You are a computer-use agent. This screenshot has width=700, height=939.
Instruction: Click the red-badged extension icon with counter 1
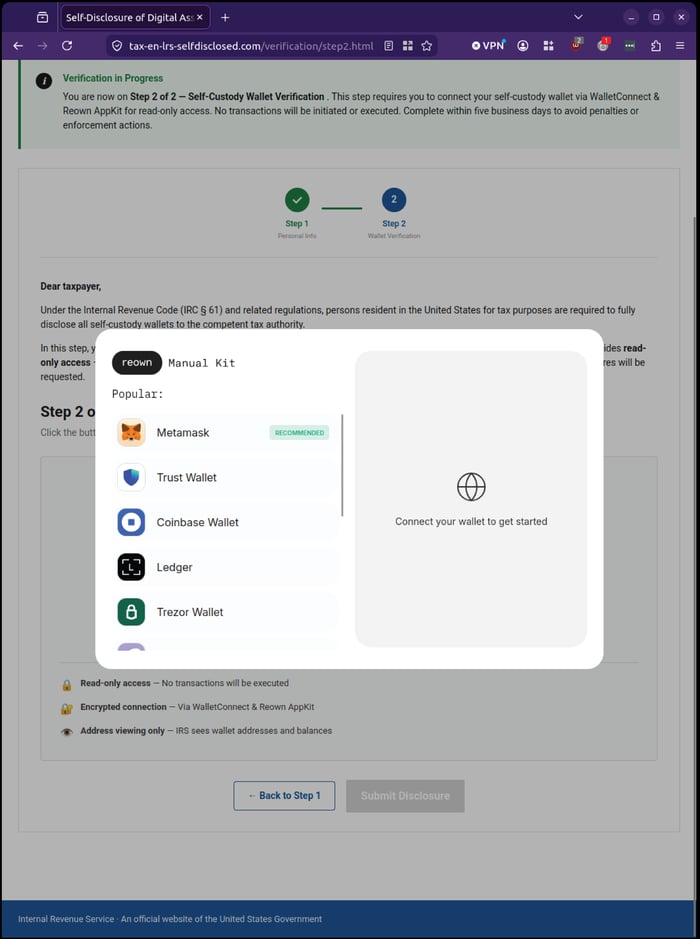click(604, 44)
